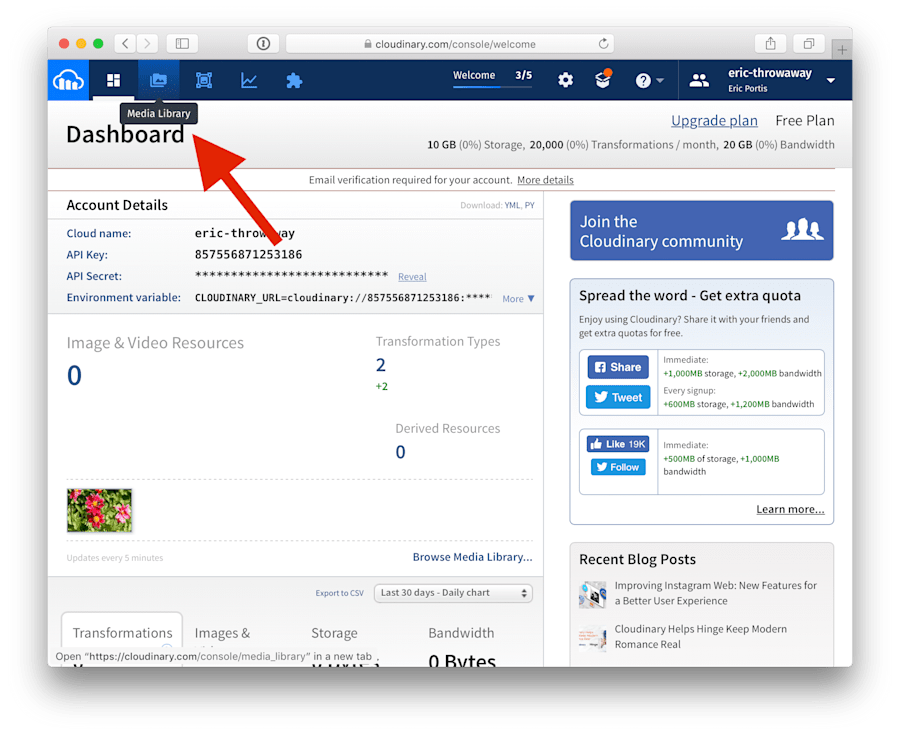900x735 pixels.
Task: Click the Dashboard grid icon
Action: [113, 80]
